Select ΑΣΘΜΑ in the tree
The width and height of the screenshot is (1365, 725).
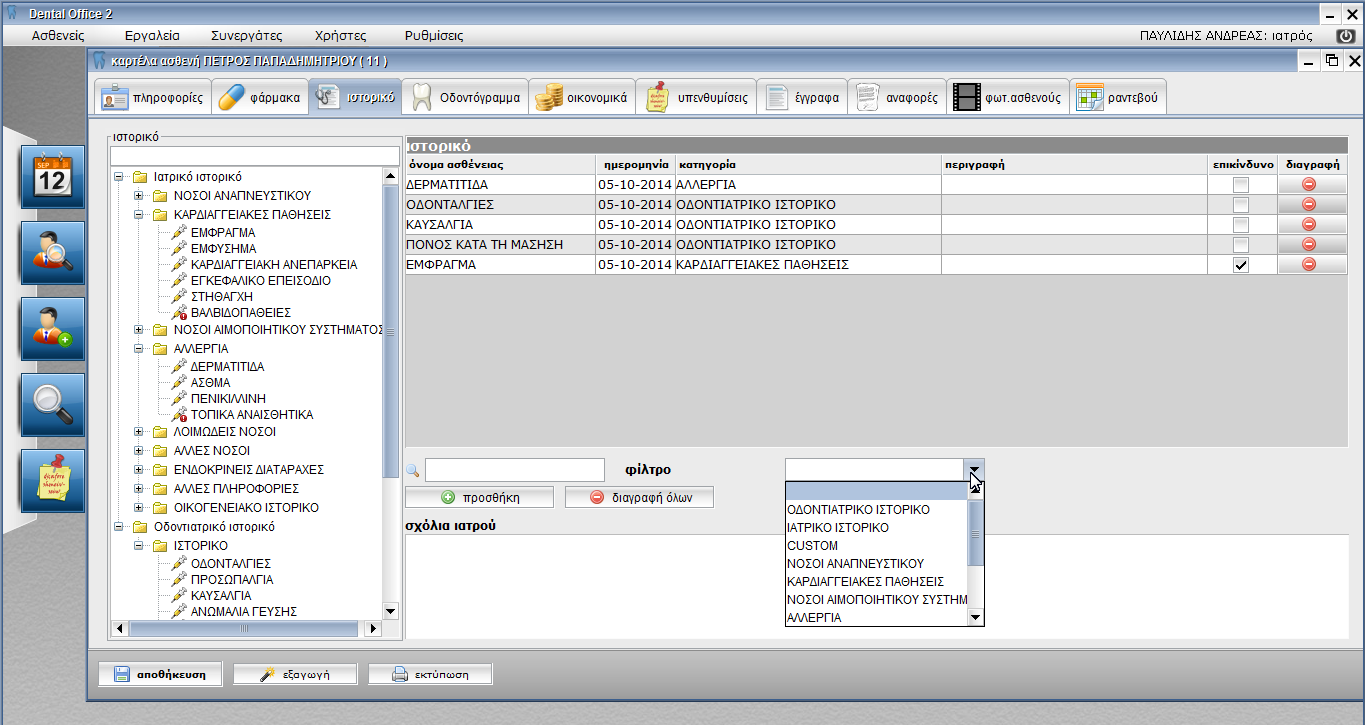tap(201, 383)
